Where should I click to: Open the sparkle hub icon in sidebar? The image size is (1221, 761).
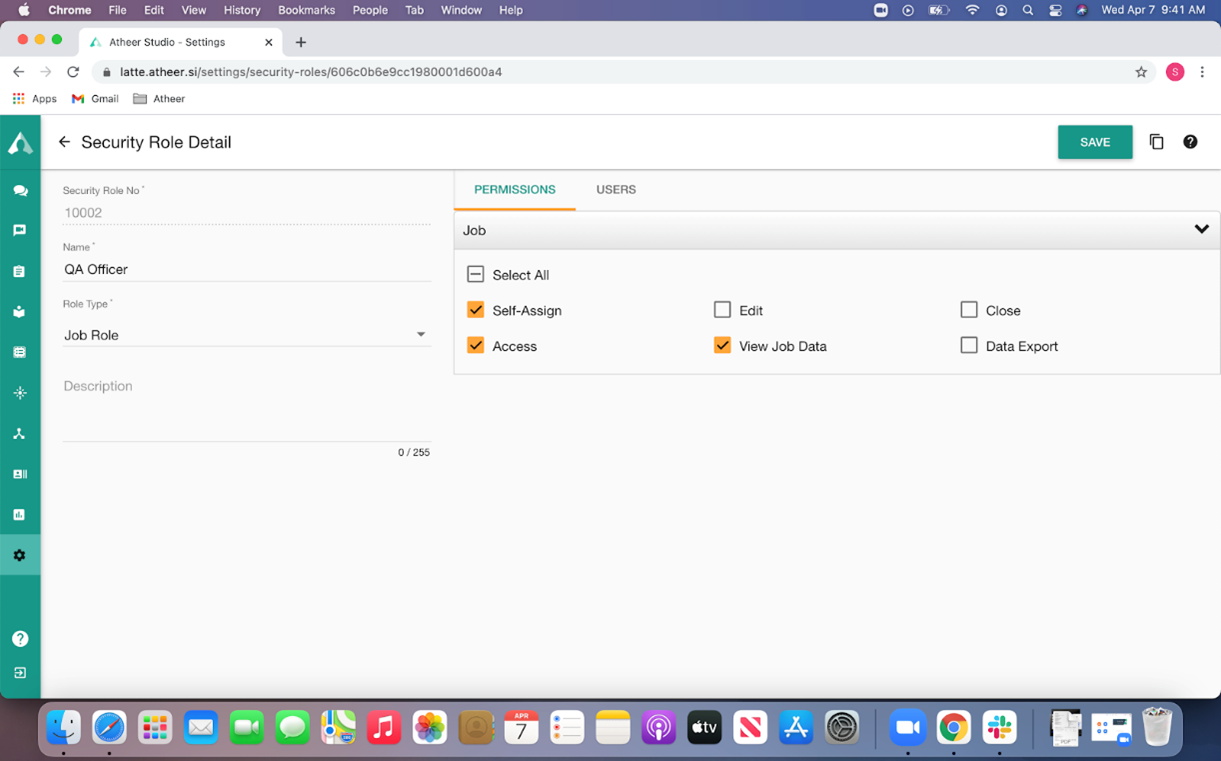tap(20, 393)
